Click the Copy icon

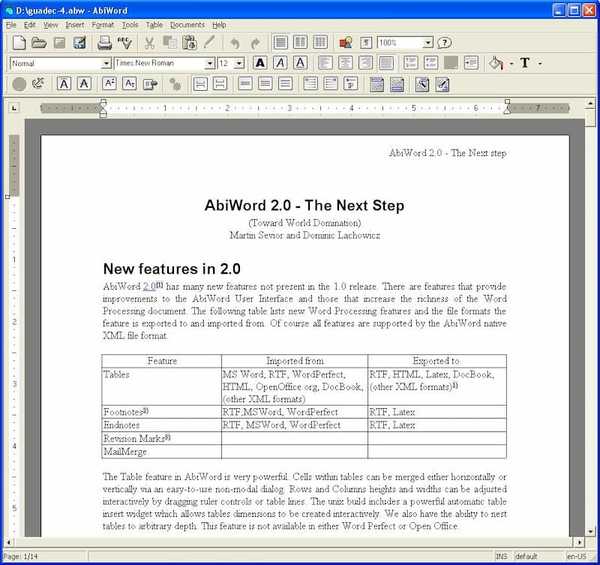point(169,43)
